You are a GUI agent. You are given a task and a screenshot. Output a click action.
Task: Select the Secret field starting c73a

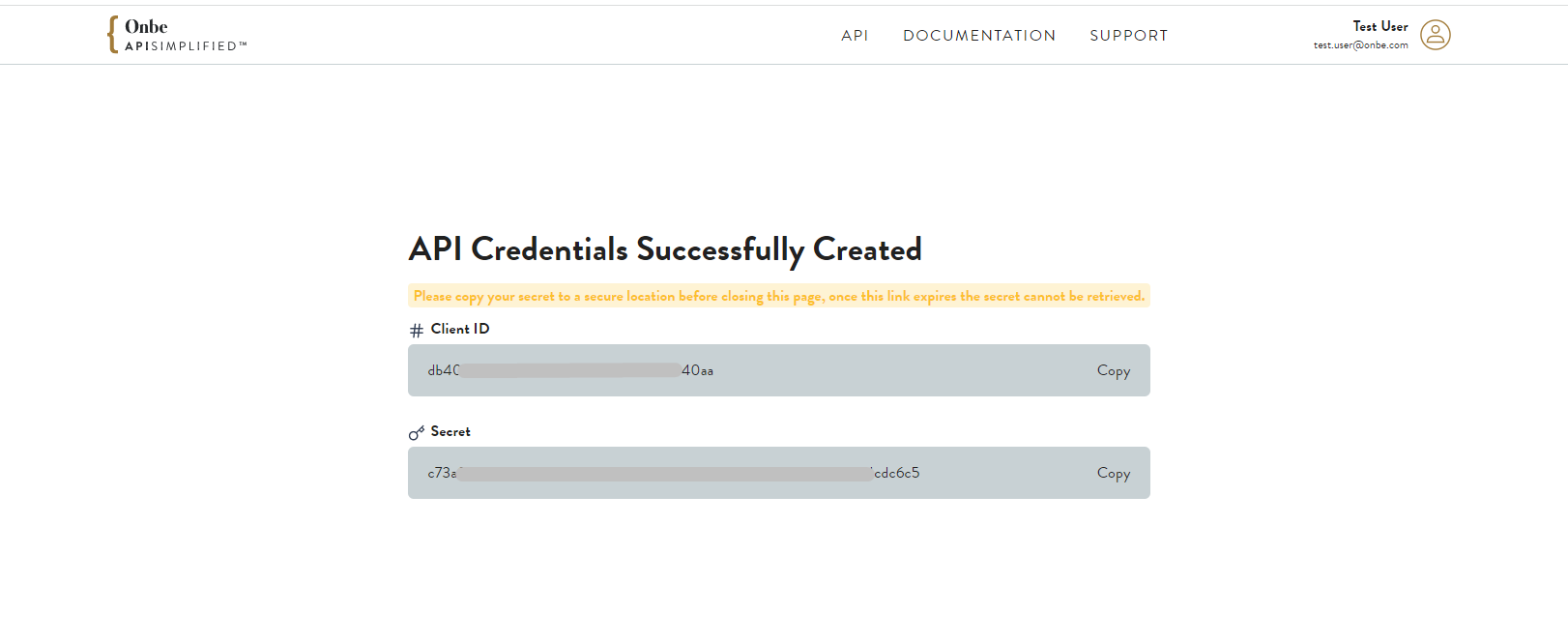(779, 473)
